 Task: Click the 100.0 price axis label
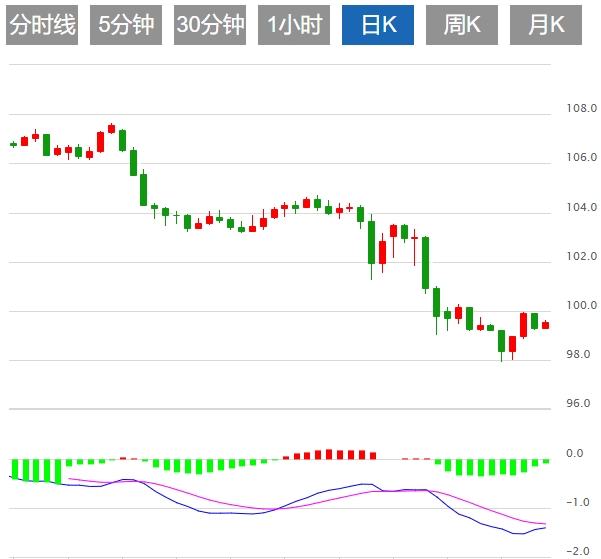tap(582, 305)
